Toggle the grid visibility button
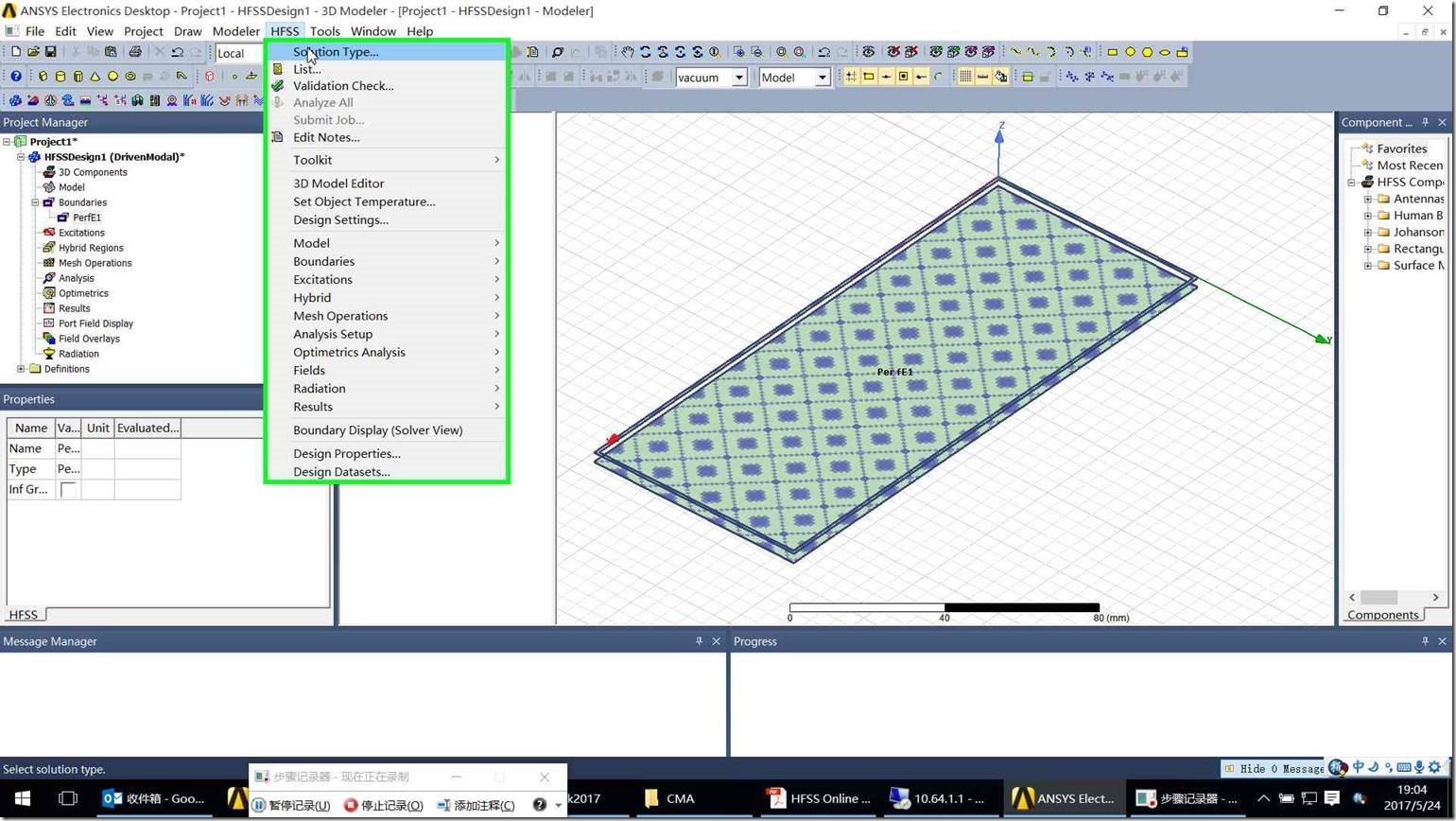The height and width of the screenshot is (821, 1456). tap(965, 77)
